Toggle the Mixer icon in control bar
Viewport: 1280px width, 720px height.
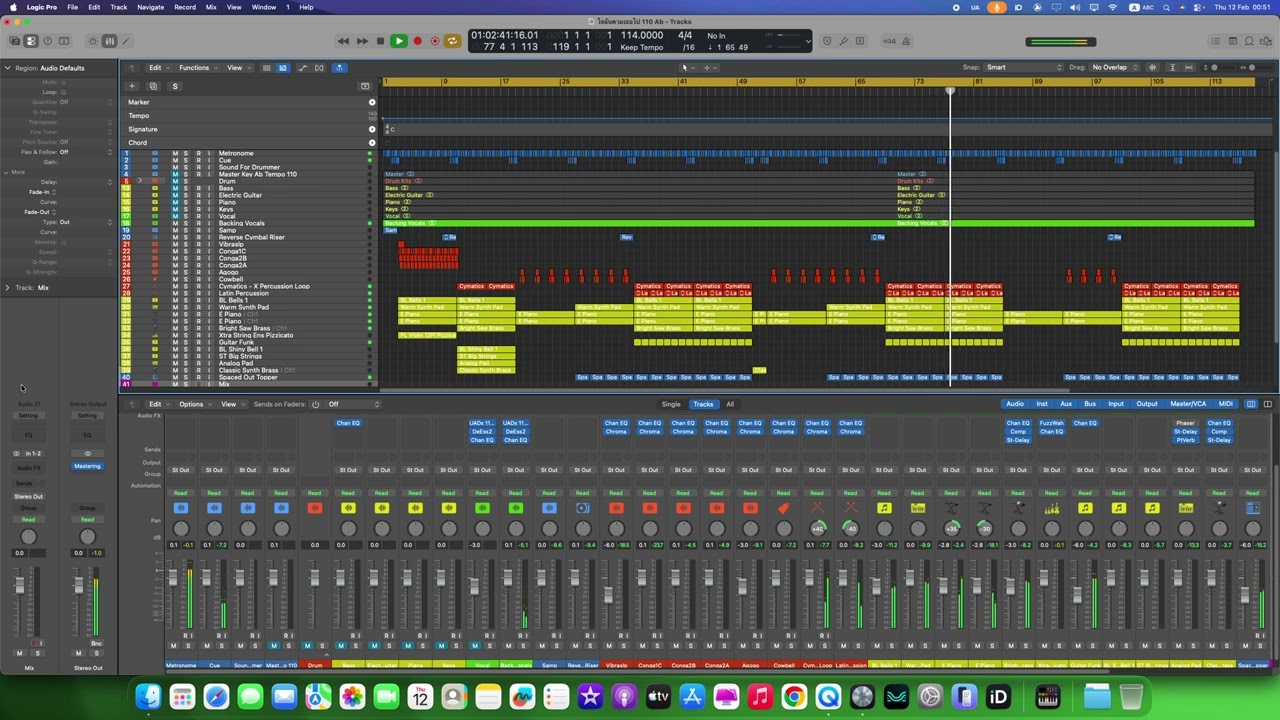(x=110, y=41)
